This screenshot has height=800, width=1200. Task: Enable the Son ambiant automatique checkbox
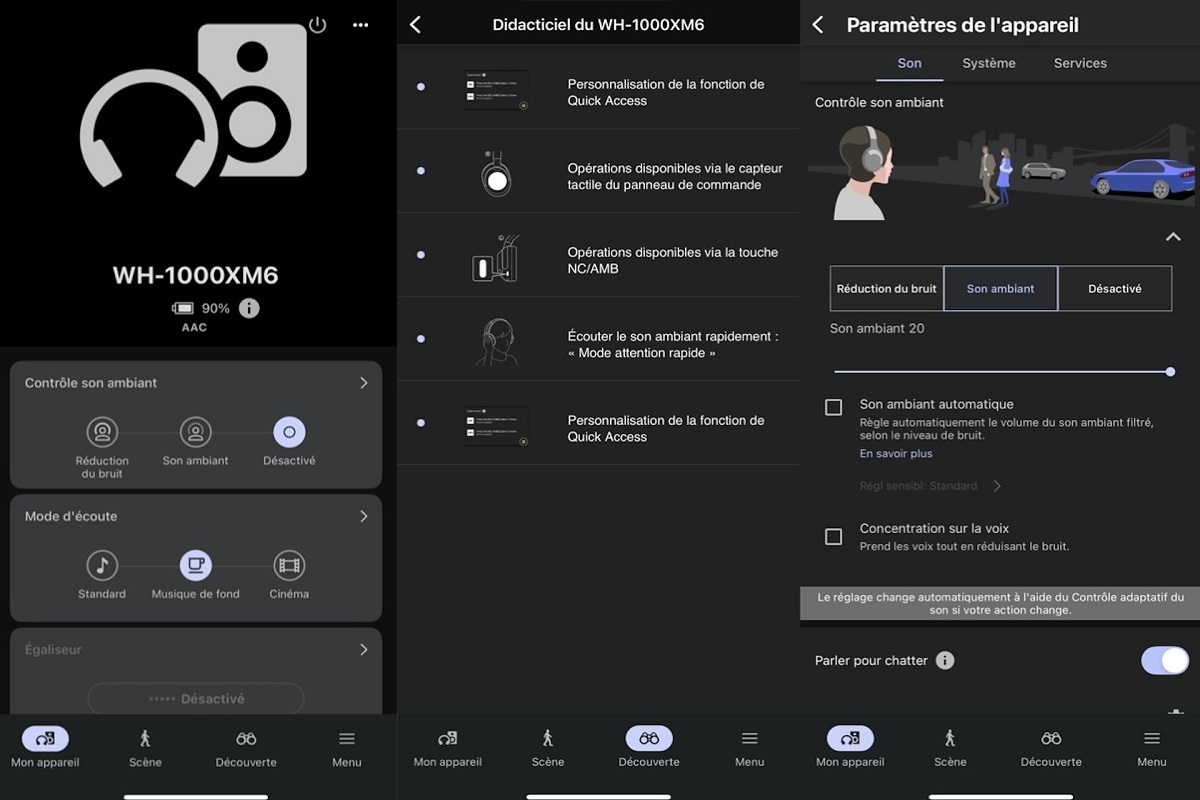(x=834, y=407)
